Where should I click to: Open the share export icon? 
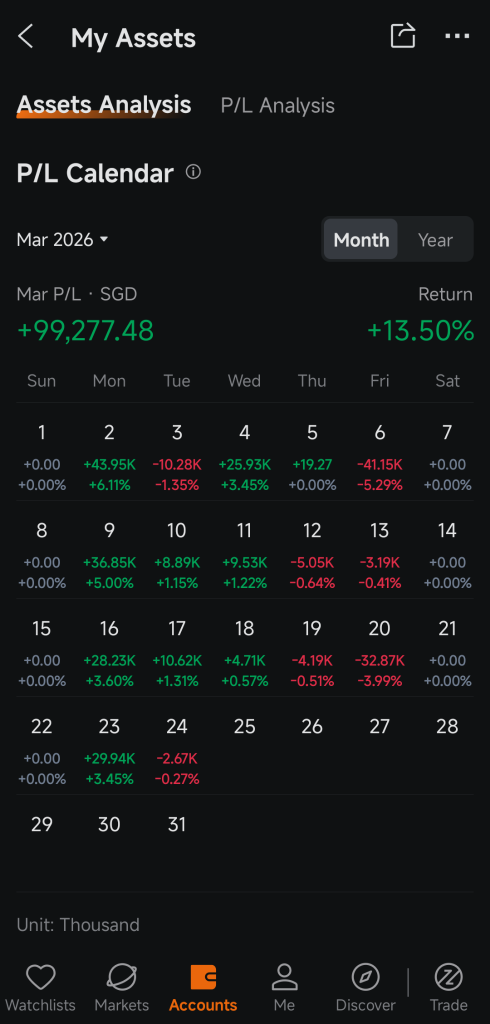(402, 35)
